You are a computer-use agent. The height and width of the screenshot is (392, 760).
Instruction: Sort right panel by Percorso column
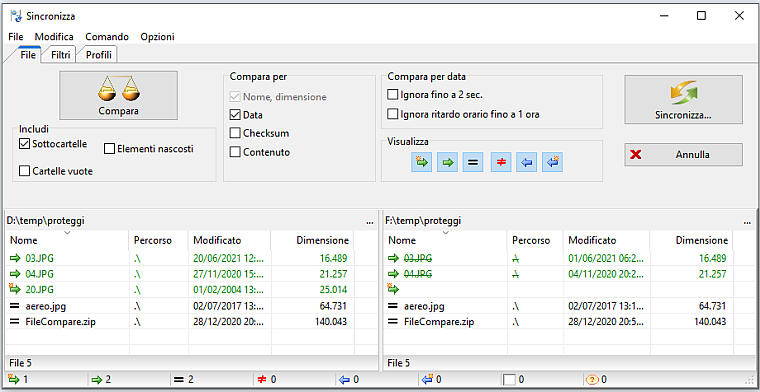tap(535, 240)
